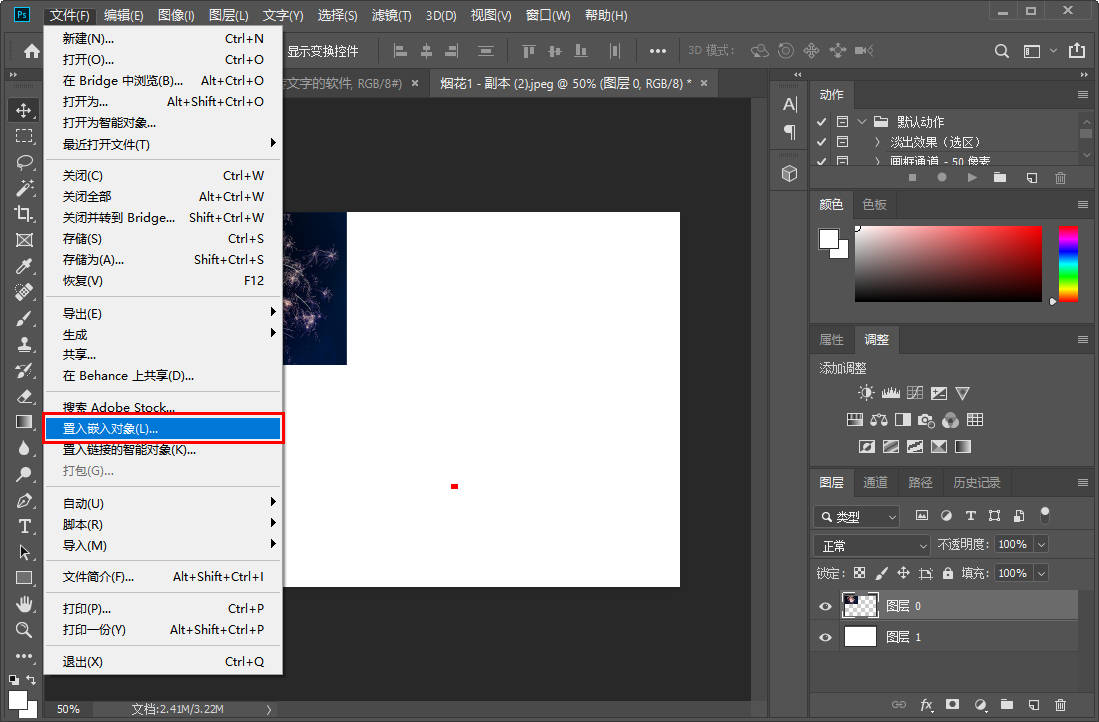The width and height of the screenshot is (1099, 722).
Task: Click the Brightness/Contrast adjustment icon
Action: click(x=866, y=393)
